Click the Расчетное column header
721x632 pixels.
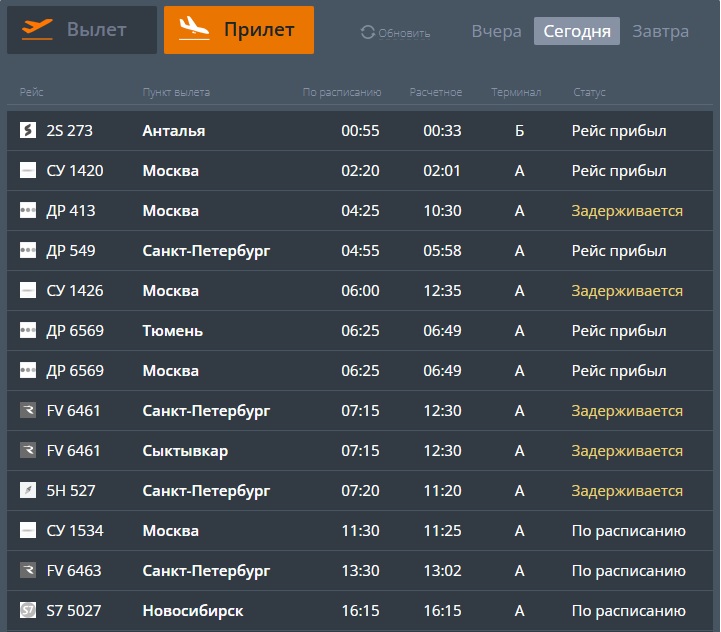[x=435, y=92]
